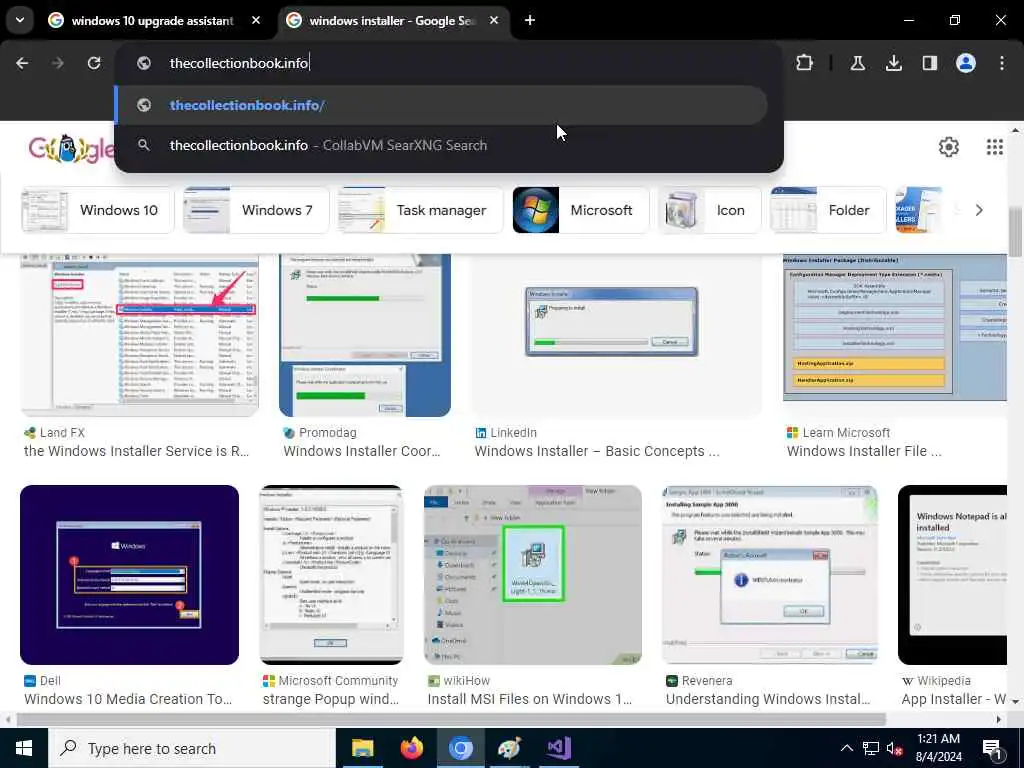
Task: Open 'strange Popup wind...' result link
Action: pyautogui.click(x=330, y=699)
